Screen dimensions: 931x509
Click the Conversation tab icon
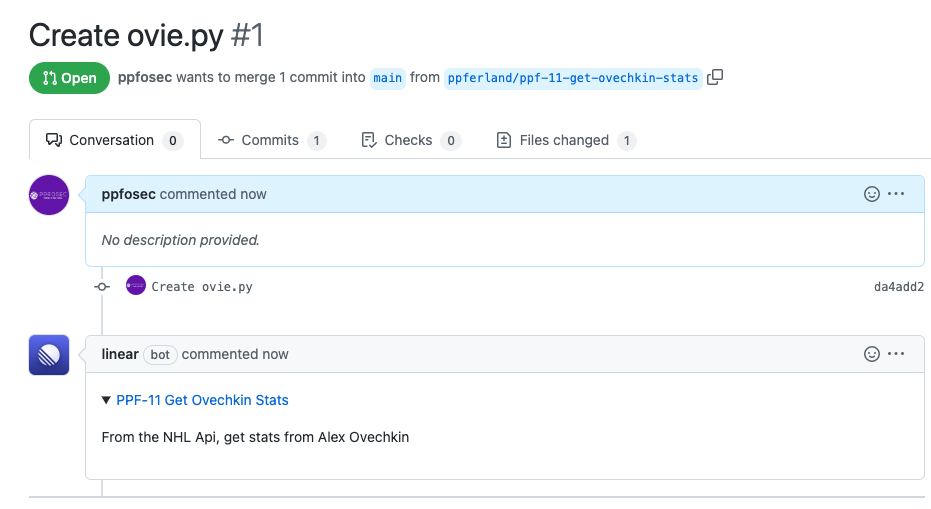point(54,140)
